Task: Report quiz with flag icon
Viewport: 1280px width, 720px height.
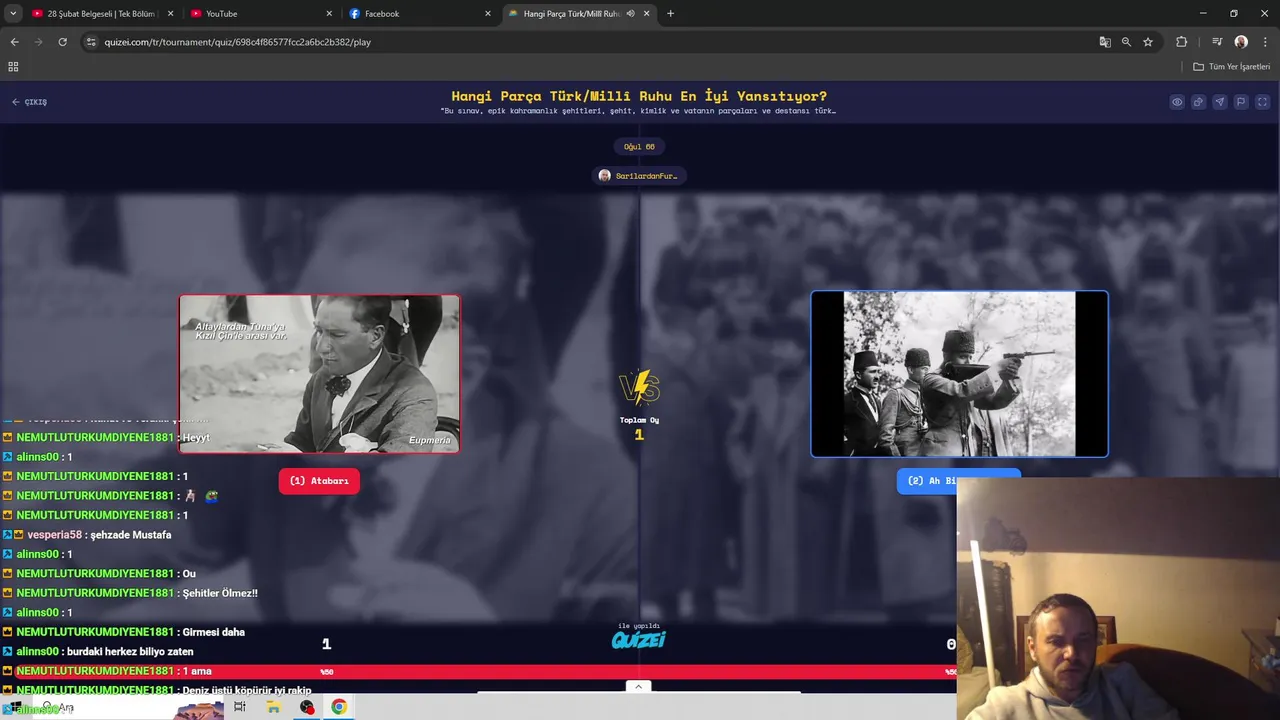Action: 1241,102
